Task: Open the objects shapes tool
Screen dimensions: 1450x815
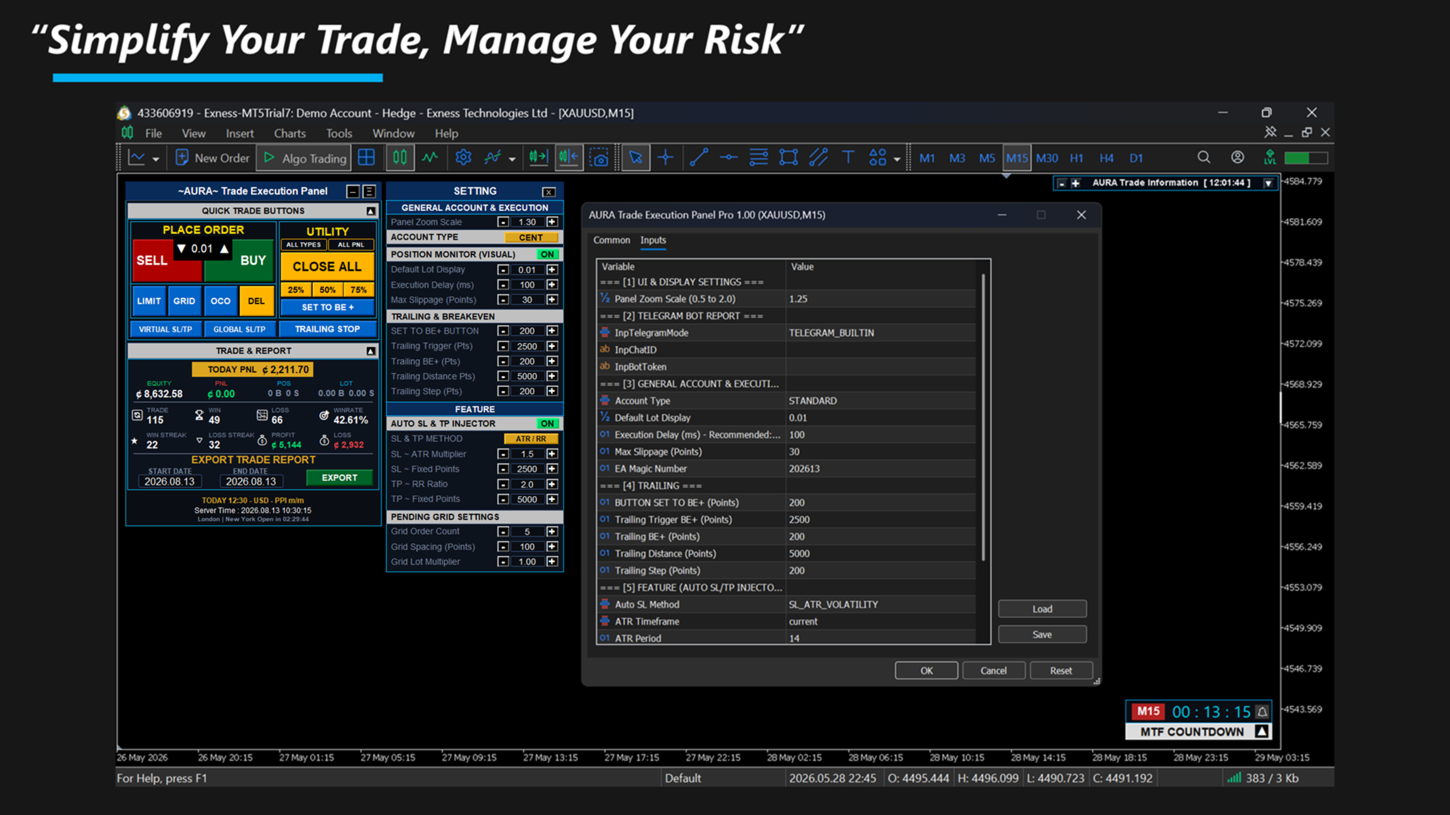Action: pyautogui.click(x=877, y=158)
